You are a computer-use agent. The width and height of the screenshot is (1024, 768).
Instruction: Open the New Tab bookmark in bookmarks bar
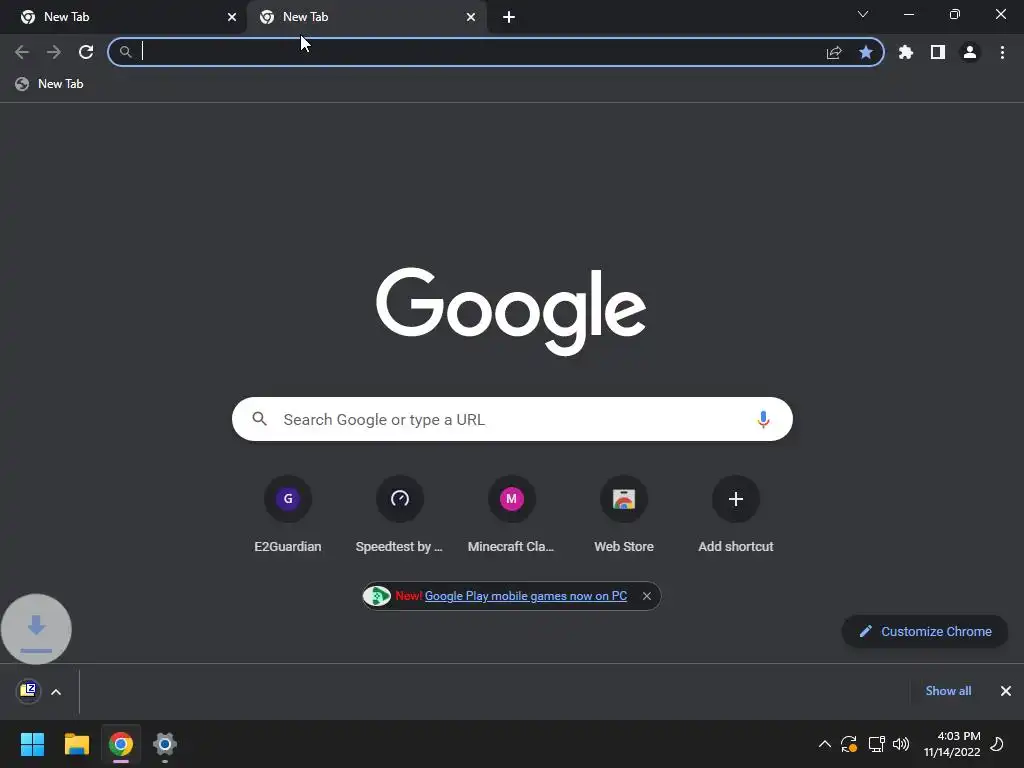pyautogui.click(x=50, y=84)
